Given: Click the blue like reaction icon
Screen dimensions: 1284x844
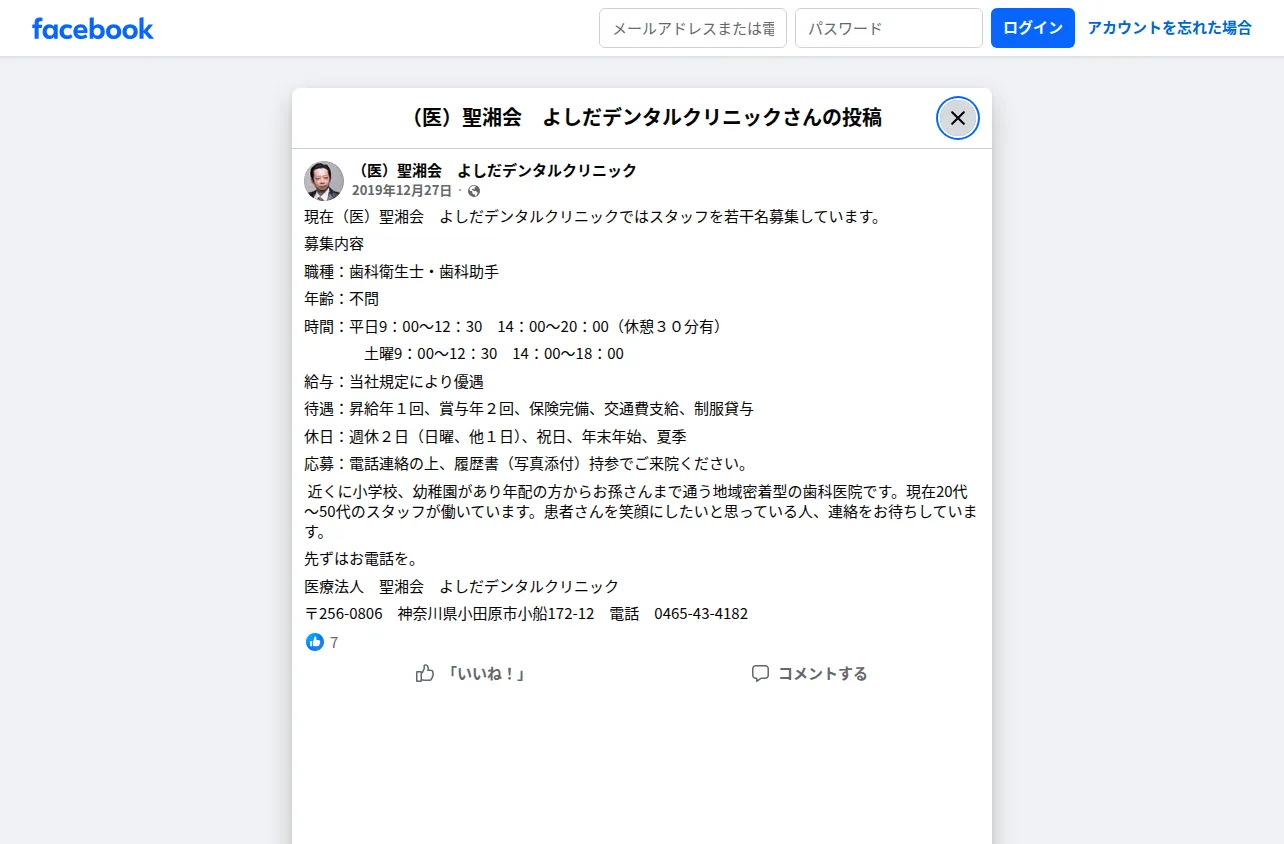Looking at the screenshot, I should coord(315,642).
